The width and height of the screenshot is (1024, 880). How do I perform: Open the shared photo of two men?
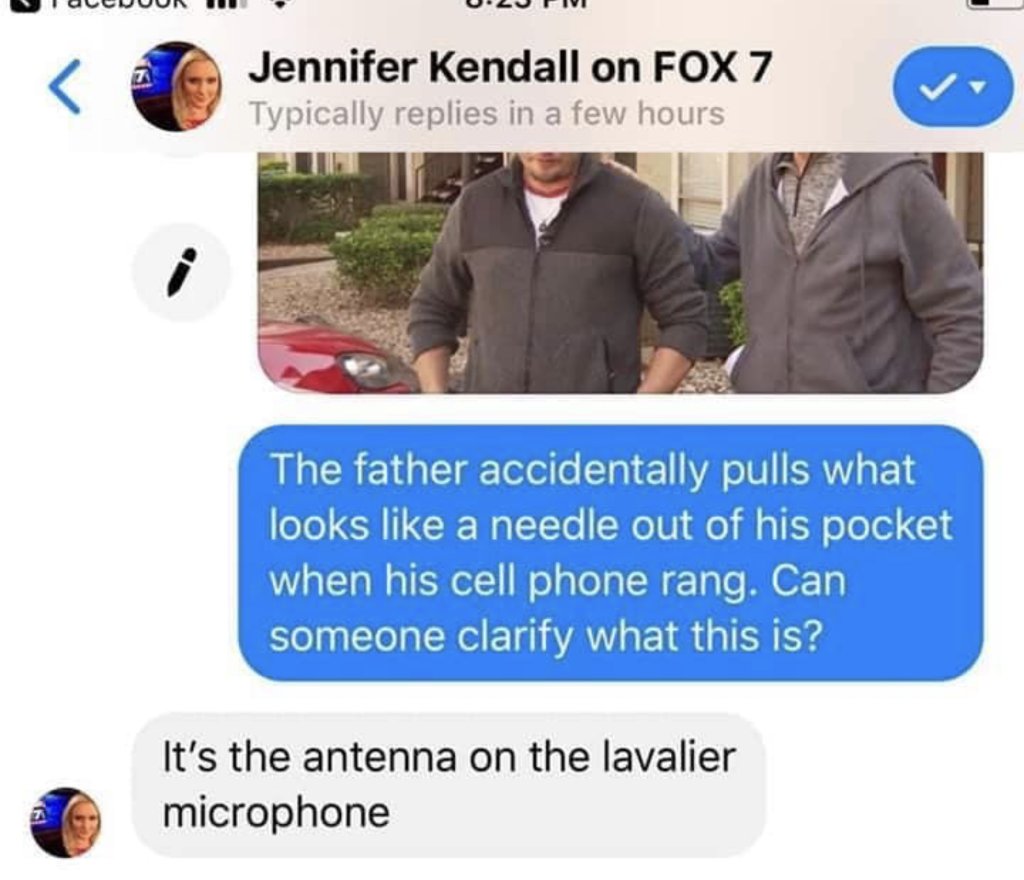coord(620,272)
